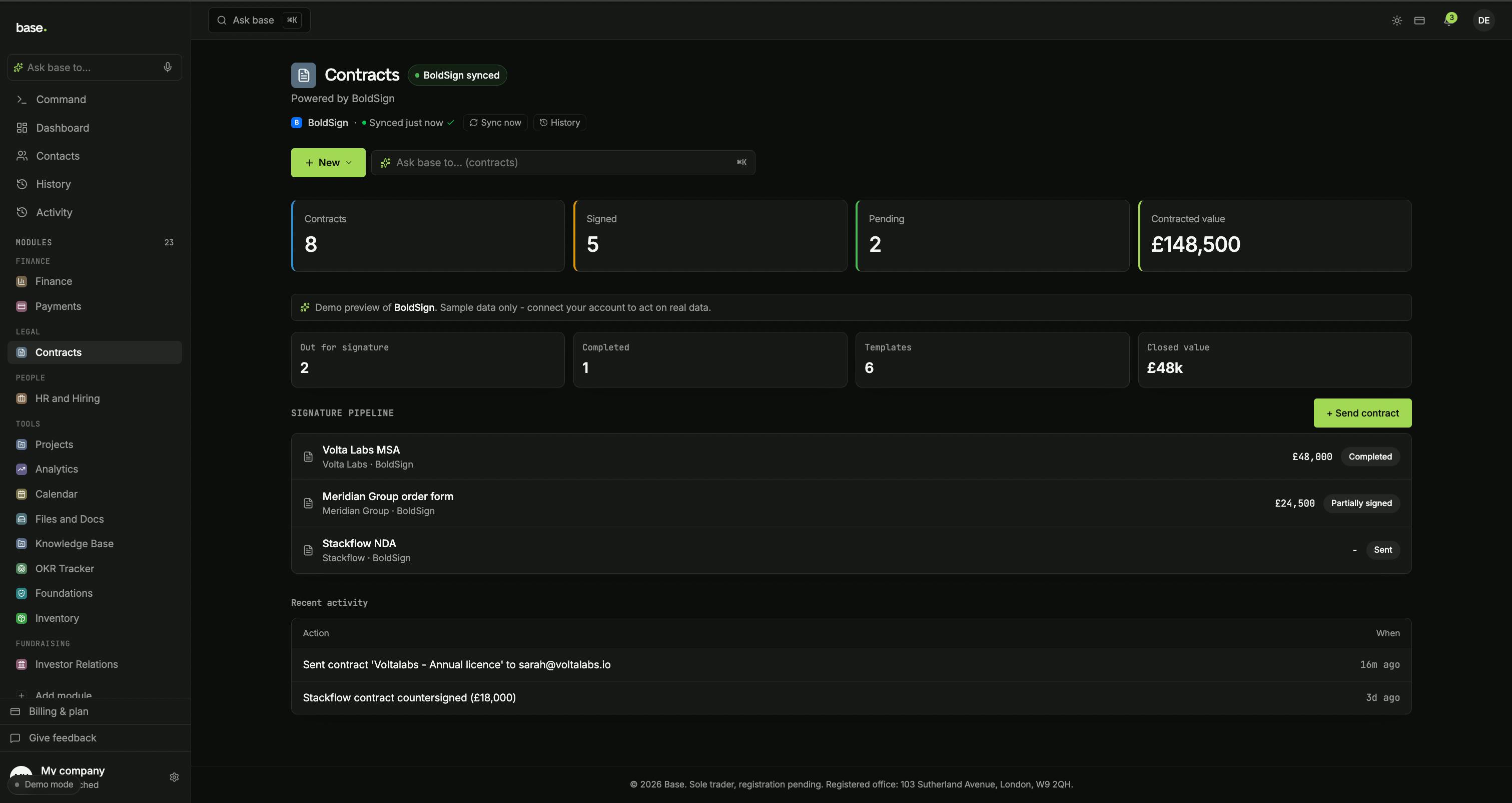Click the microphone icon in Ask base box
This screenshot has height=803, width=1512.
[x=167, y=68]
